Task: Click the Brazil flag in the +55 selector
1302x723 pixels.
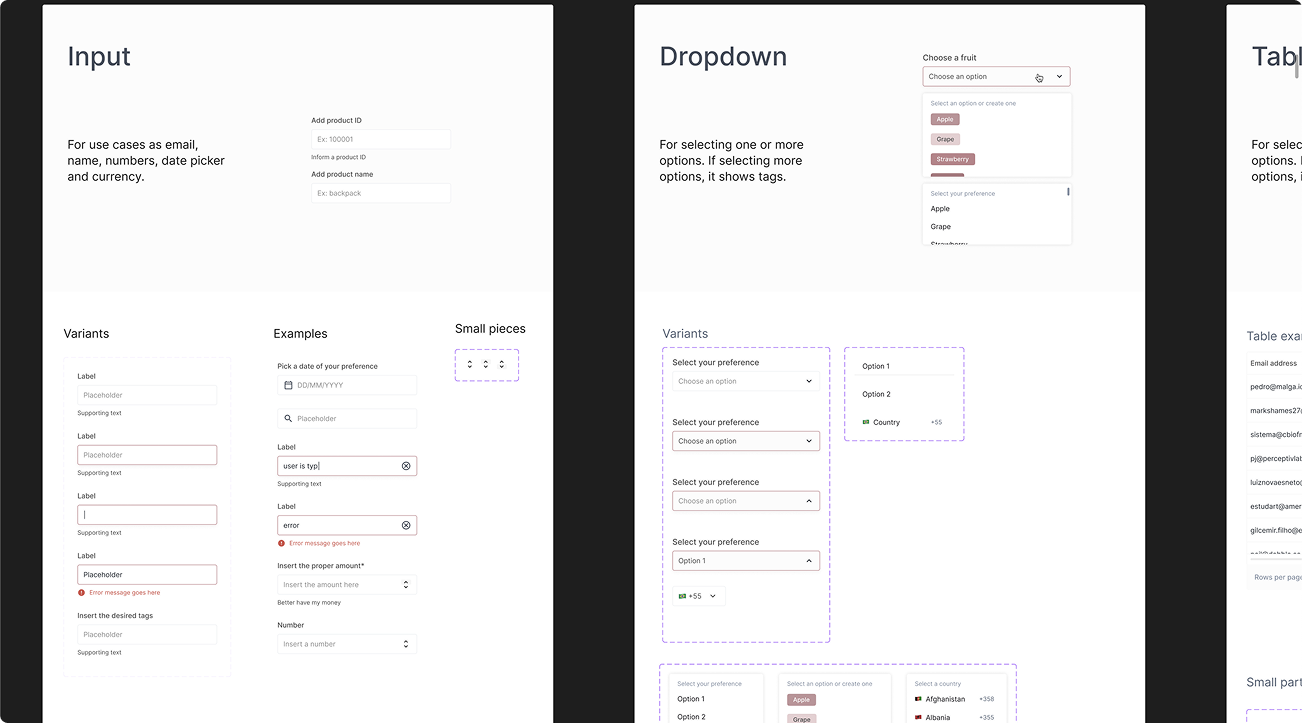Action: tap(682, 596)
